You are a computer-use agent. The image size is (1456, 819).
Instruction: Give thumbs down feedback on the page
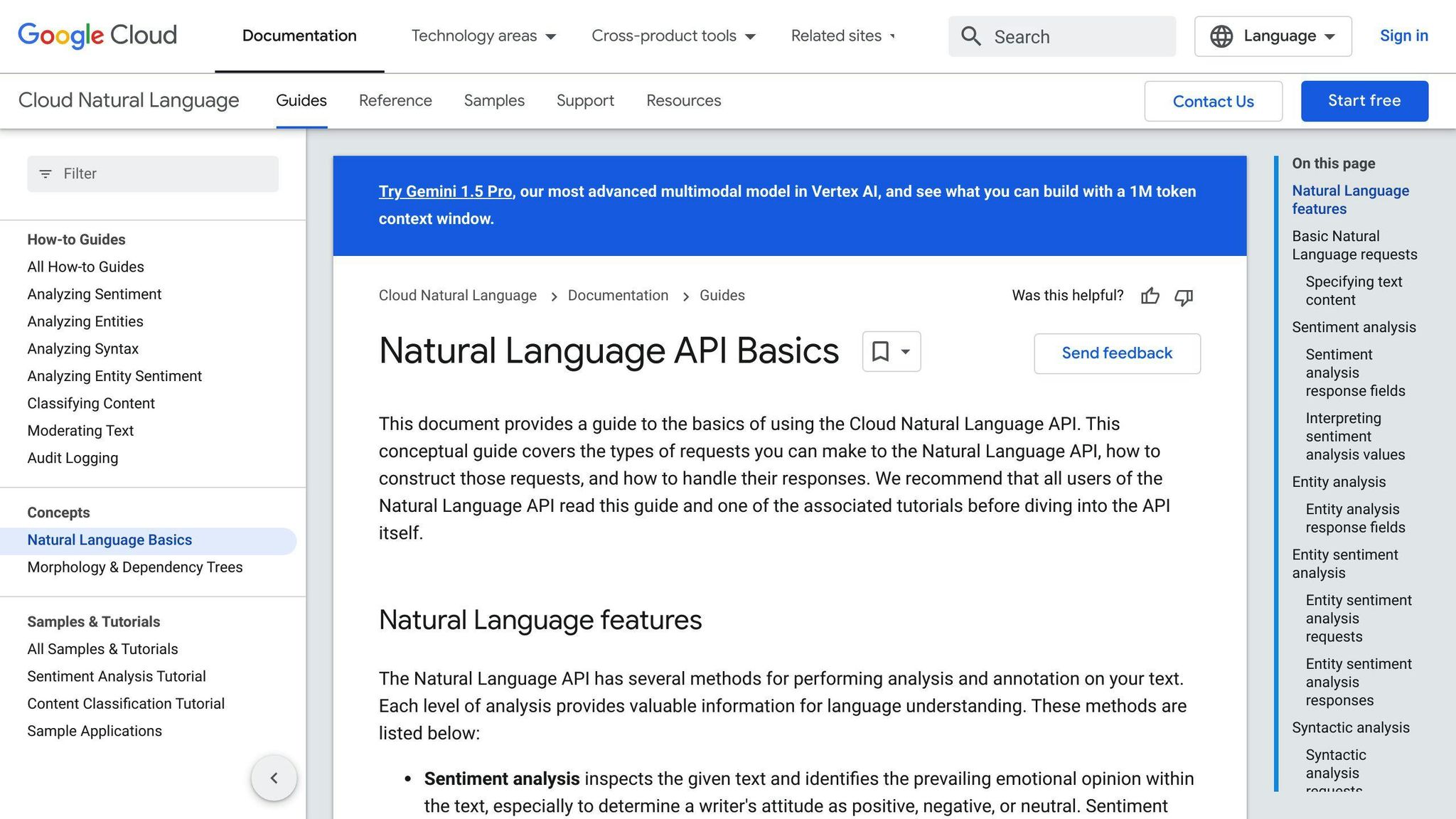(x=1183, y=298)
